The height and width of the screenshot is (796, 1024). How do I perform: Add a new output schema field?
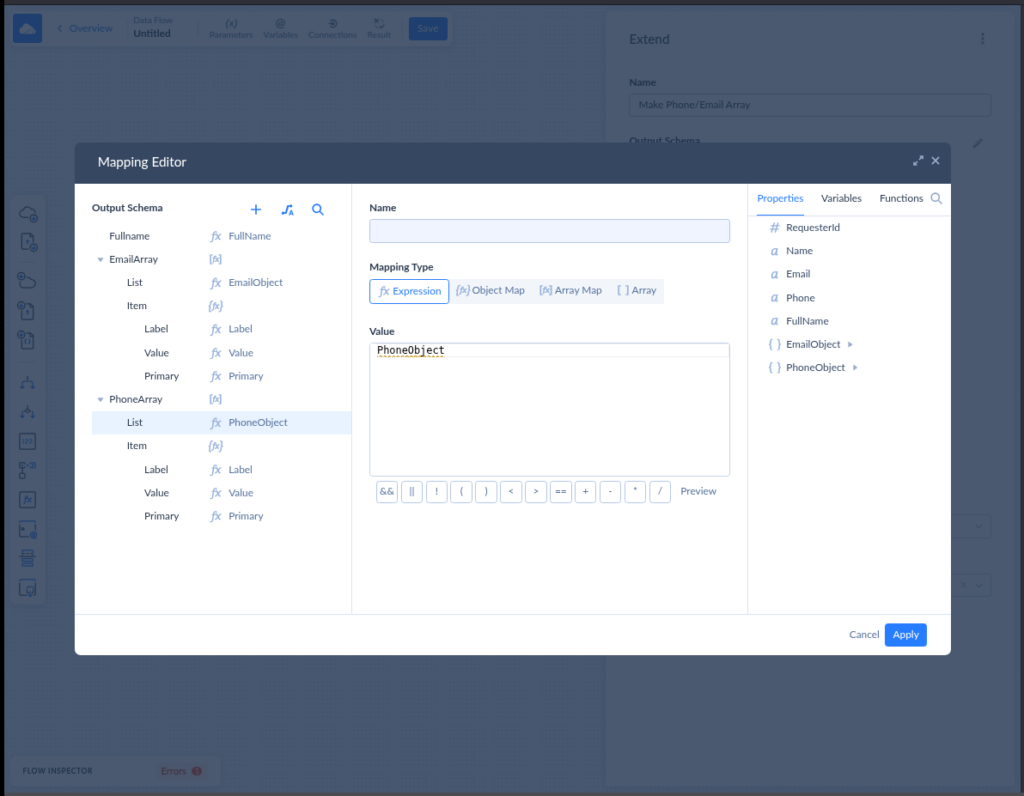click(x=256, y=210)
